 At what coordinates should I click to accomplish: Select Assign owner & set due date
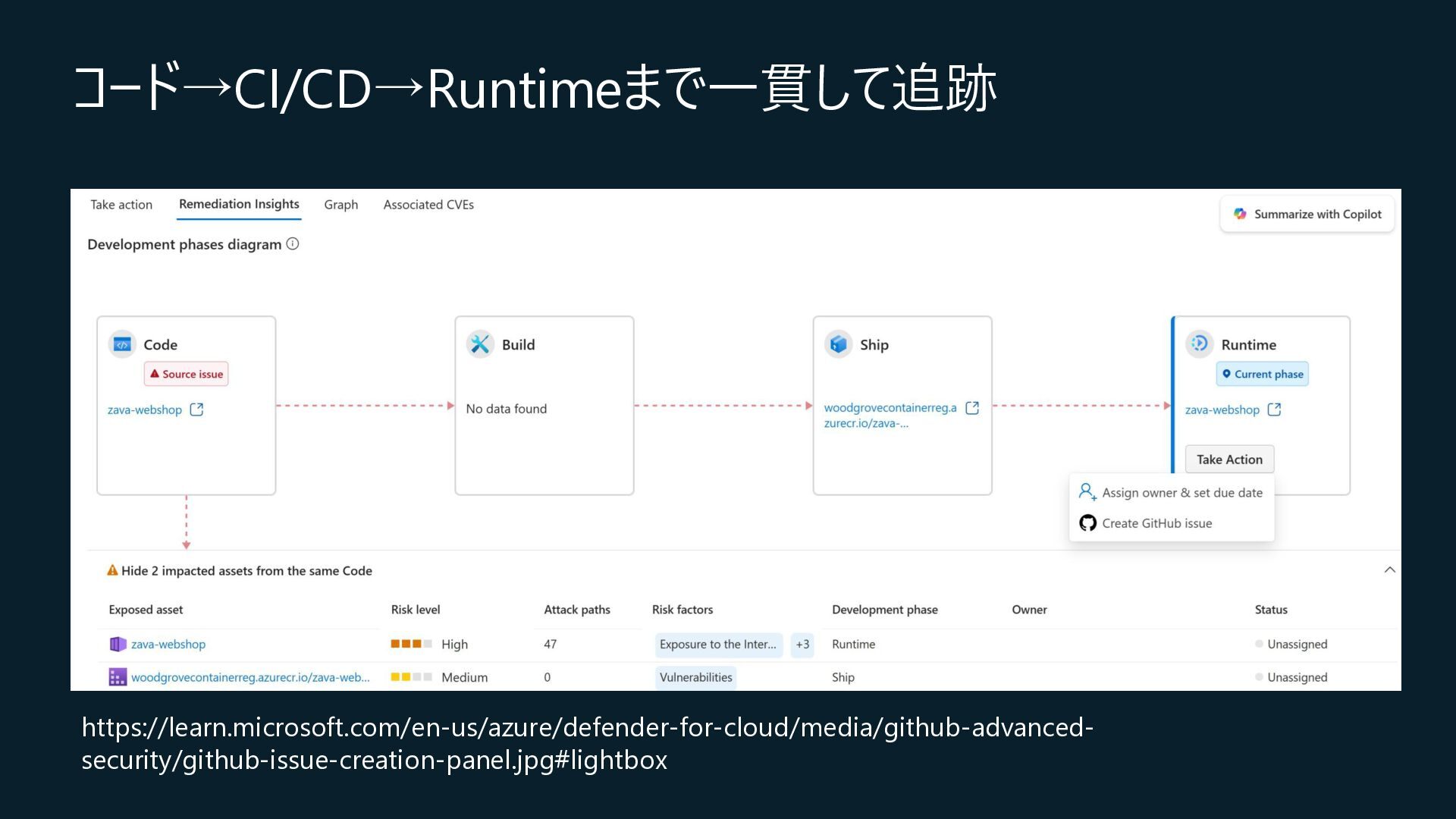pyautogui.click(x=1181, y=493)
